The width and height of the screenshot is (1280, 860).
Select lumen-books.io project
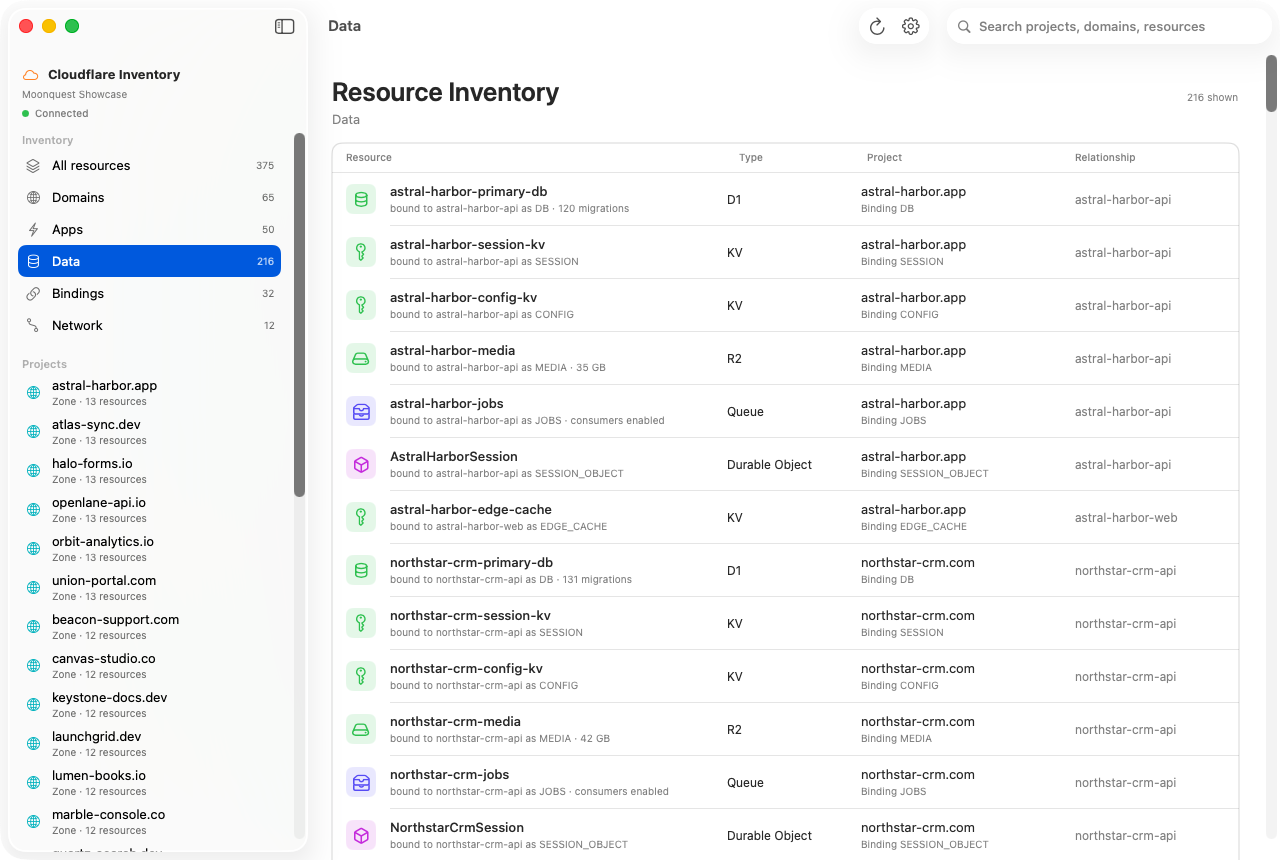[x=150, y=783]
